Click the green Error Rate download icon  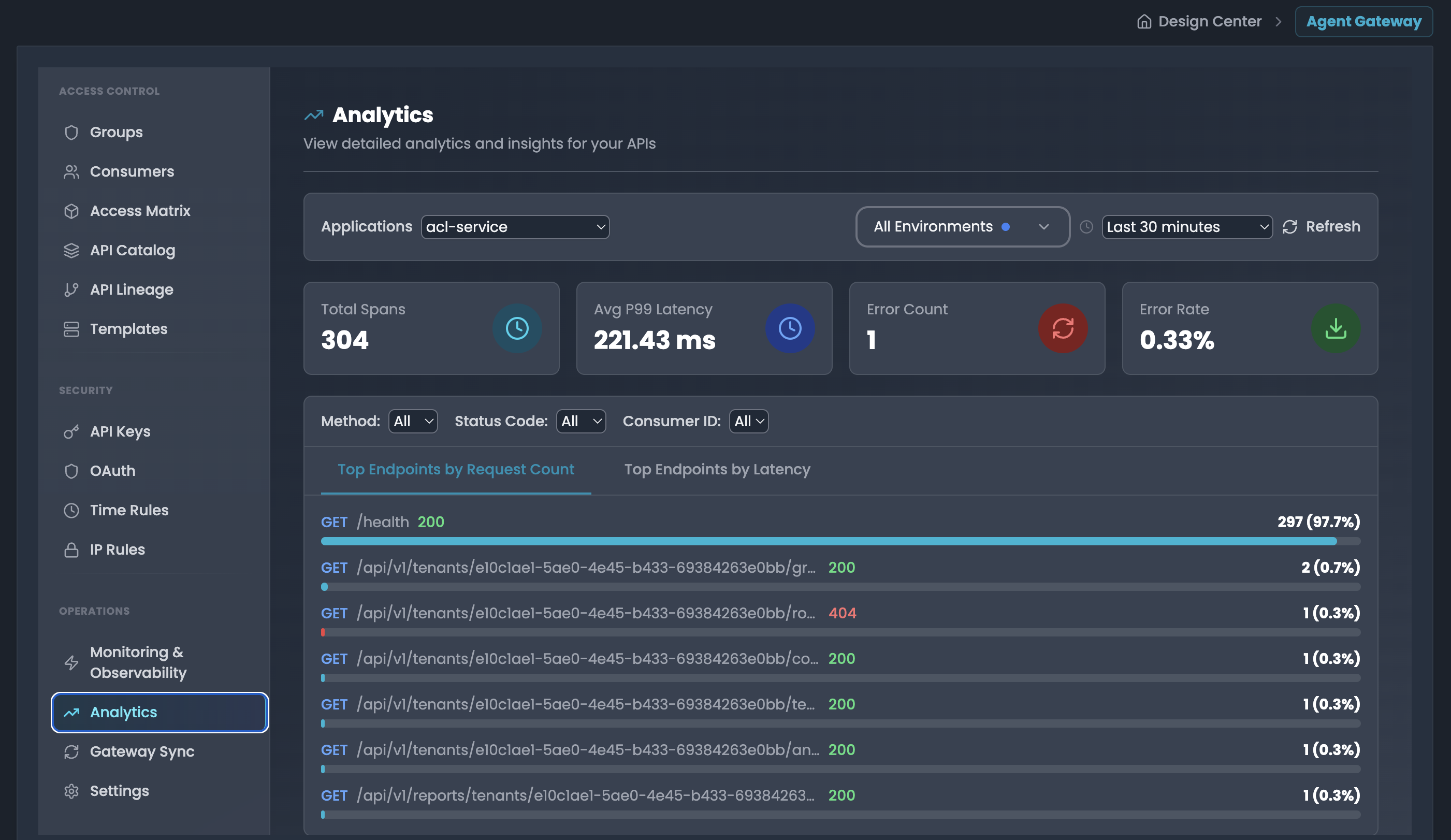(x=1336, y=328)
